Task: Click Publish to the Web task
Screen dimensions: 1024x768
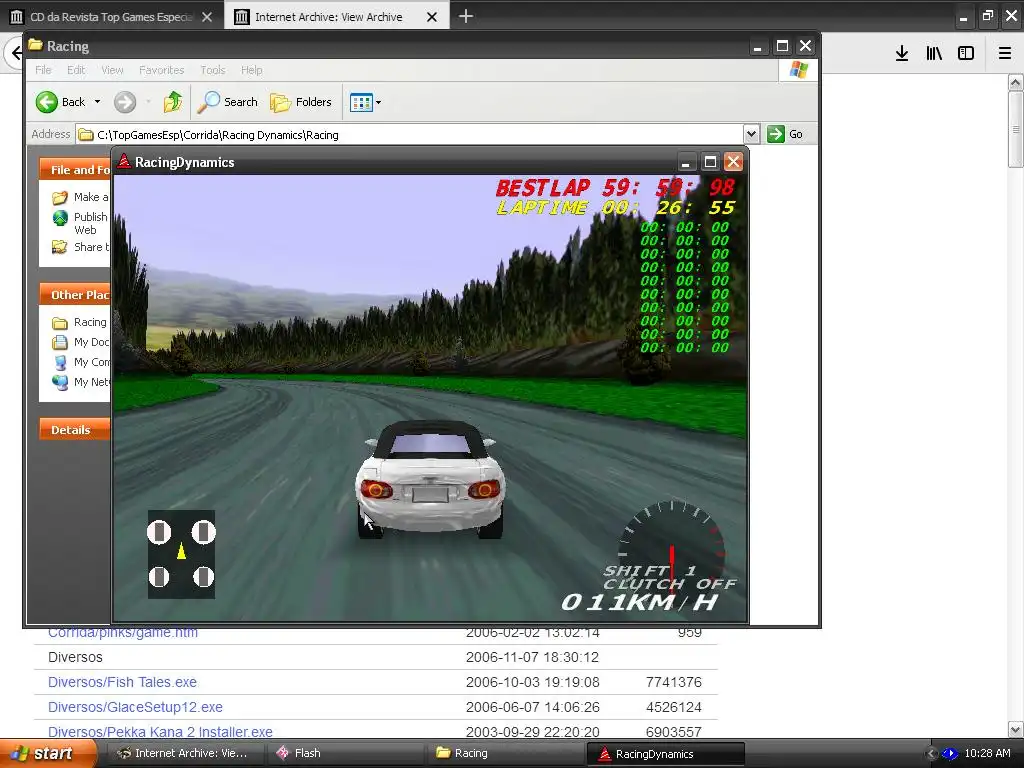Action: [x=80, y=223]
